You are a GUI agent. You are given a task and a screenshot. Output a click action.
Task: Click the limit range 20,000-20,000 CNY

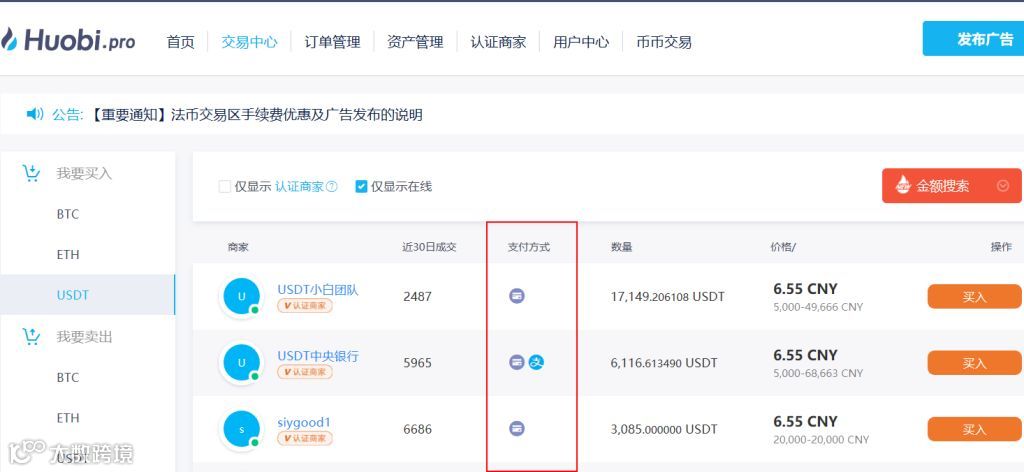[822, 440]
